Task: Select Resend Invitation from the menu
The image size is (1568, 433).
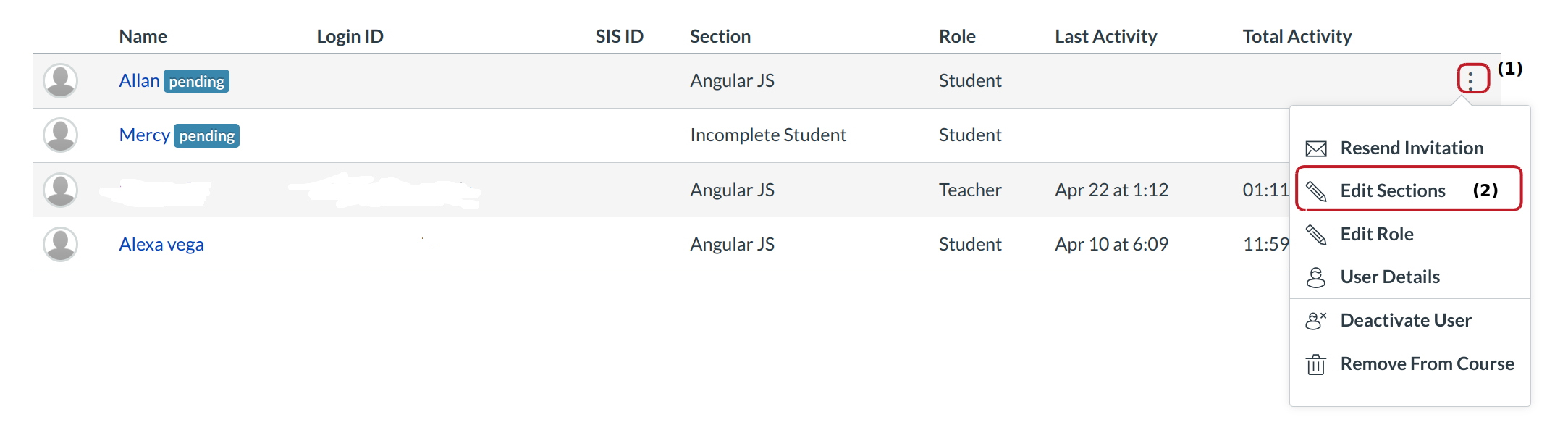Action: tap(1411, 148)
